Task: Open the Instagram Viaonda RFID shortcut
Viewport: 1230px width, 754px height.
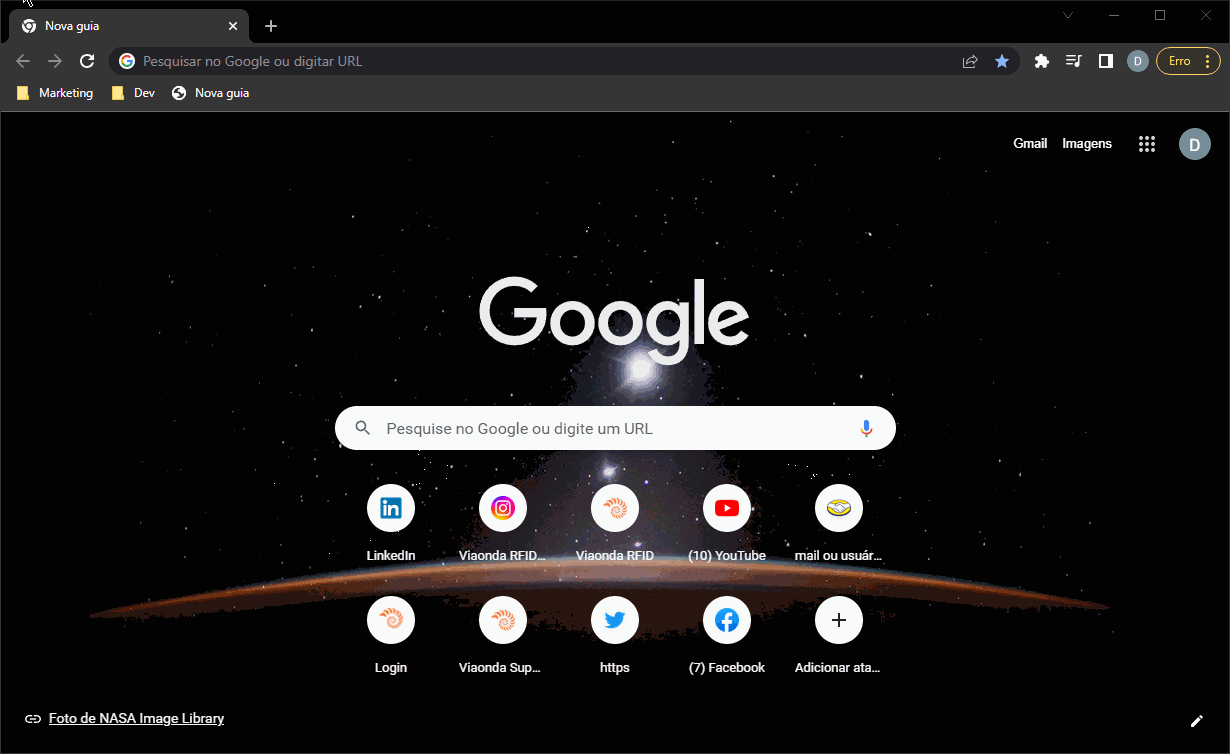Action: (503, 524)
